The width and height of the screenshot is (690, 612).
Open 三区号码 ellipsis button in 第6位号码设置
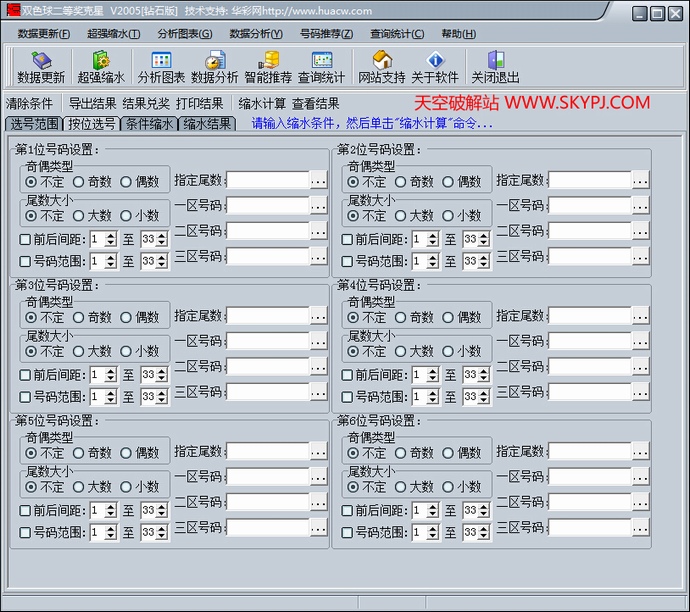(x=640, y=528)
